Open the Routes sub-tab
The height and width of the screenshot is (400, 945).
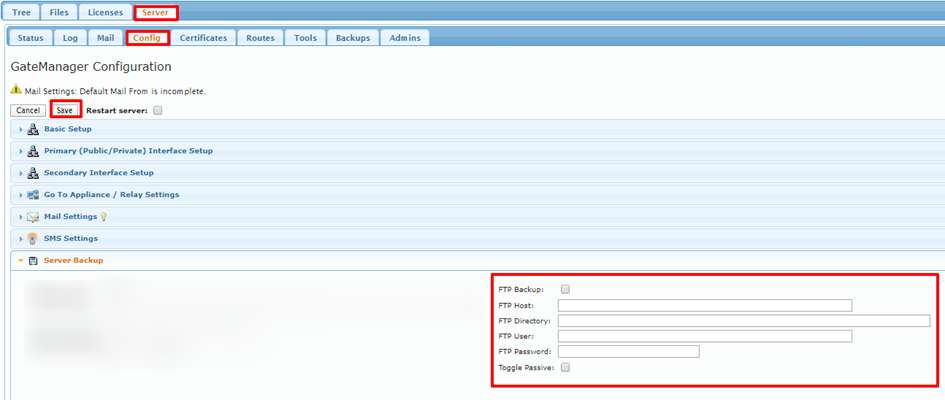(x=260, y=37)
